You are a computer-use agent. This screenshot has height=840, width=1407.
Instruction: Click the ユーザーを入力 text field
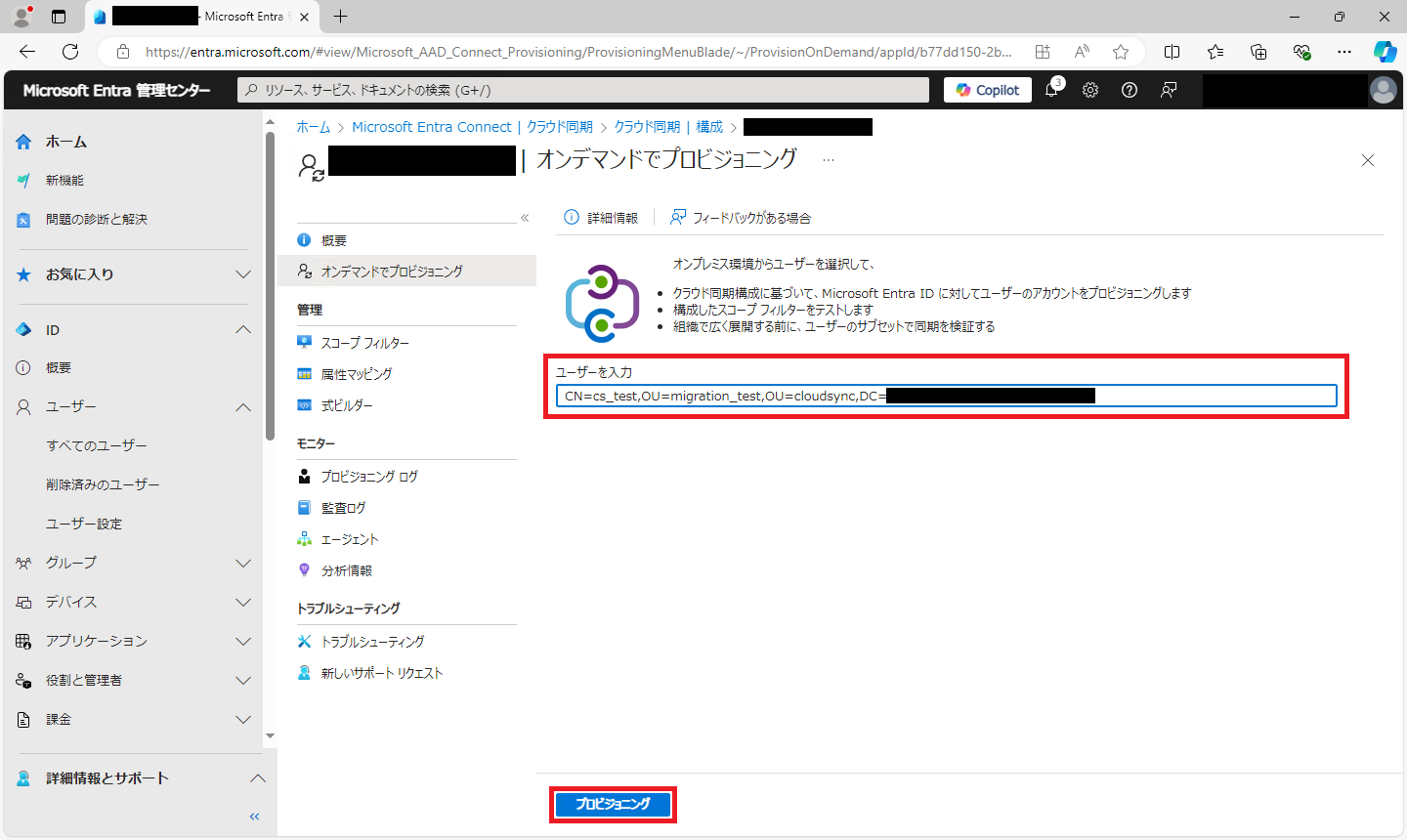tap(946, 396)
